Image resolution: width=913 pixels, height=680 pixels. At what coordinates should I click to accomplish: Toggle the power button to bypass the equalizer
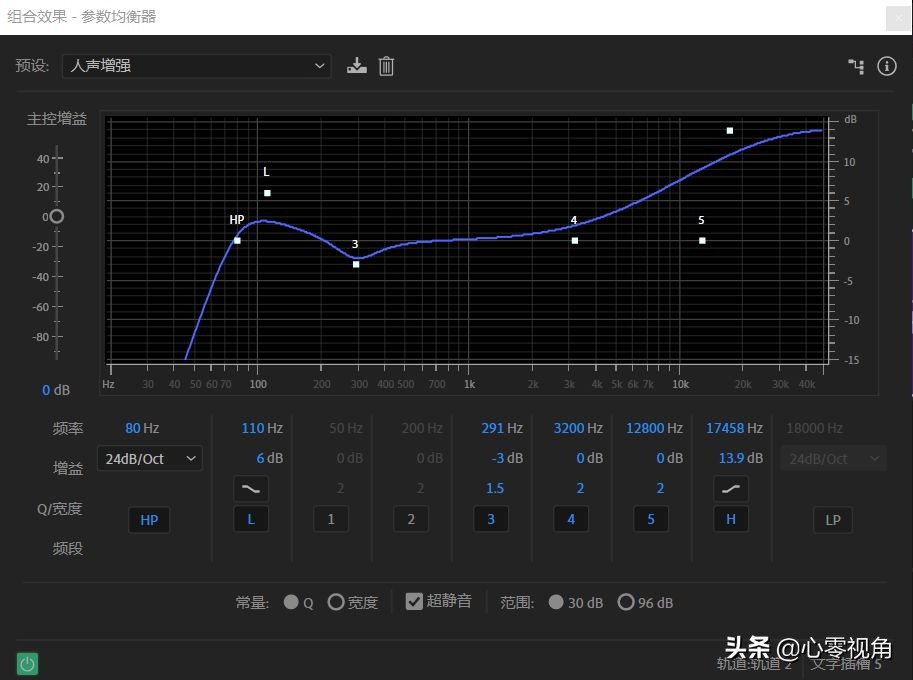click(26, 663)
